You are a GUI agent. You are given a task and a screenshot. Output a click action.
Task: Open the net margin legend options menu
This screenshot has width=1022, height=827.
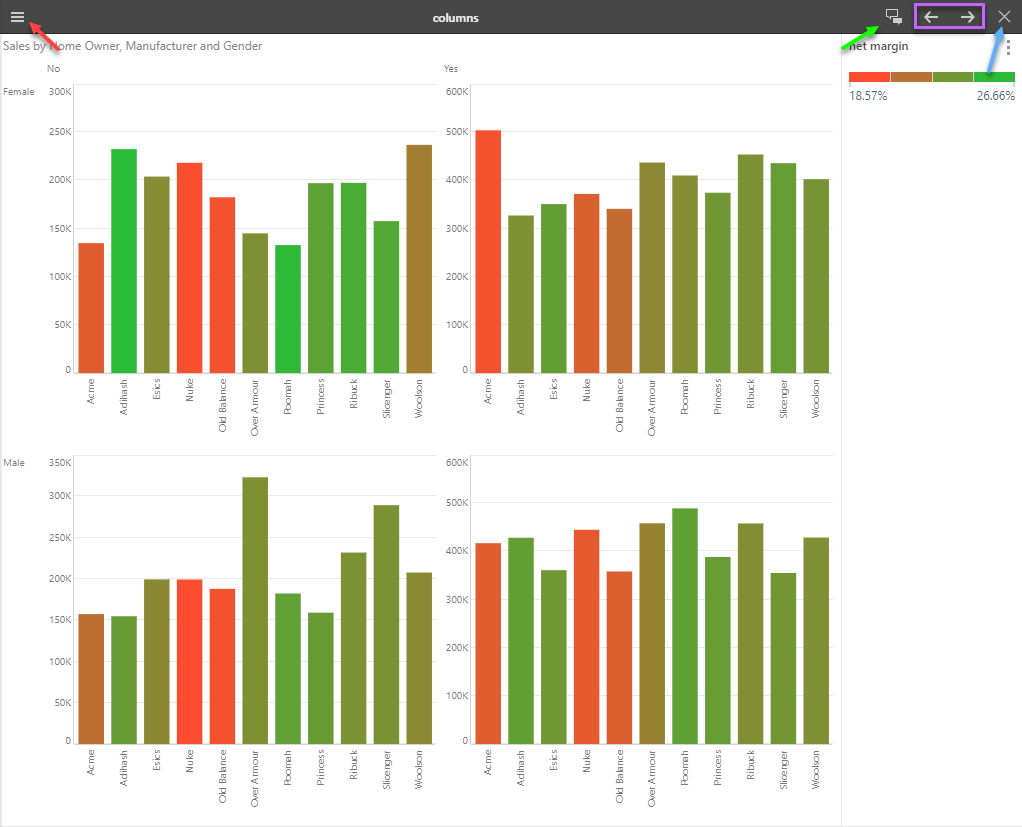coord(1007,48)
